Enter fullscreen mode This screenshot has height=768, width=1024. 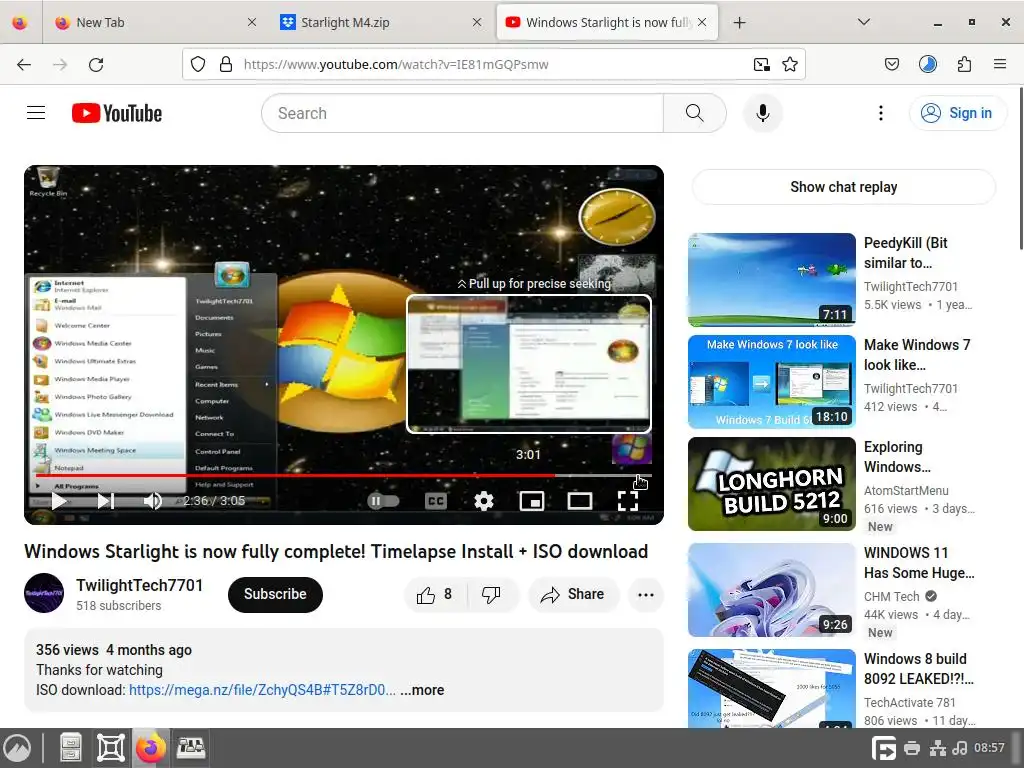628,501
